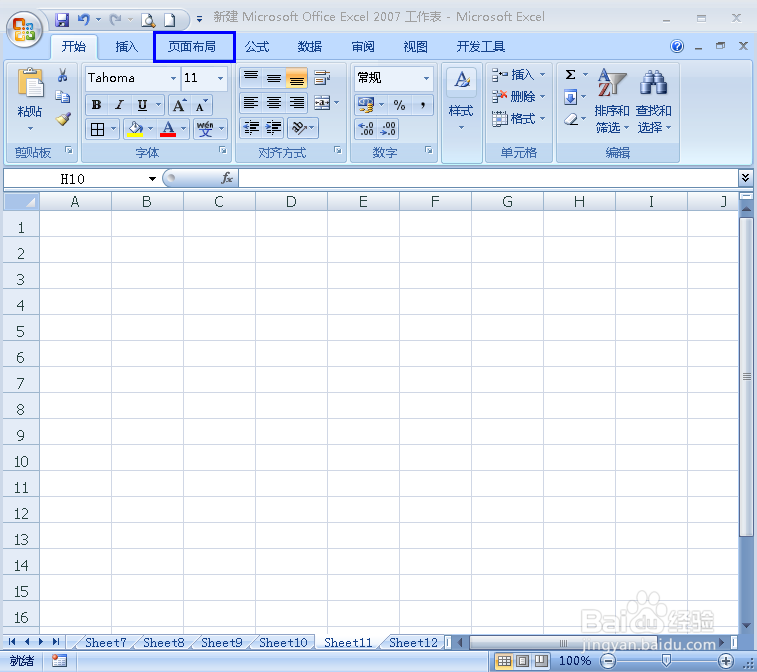This screenshot has height=672, width=757.
Task: Align text to the left
Action: click(251, 103)
